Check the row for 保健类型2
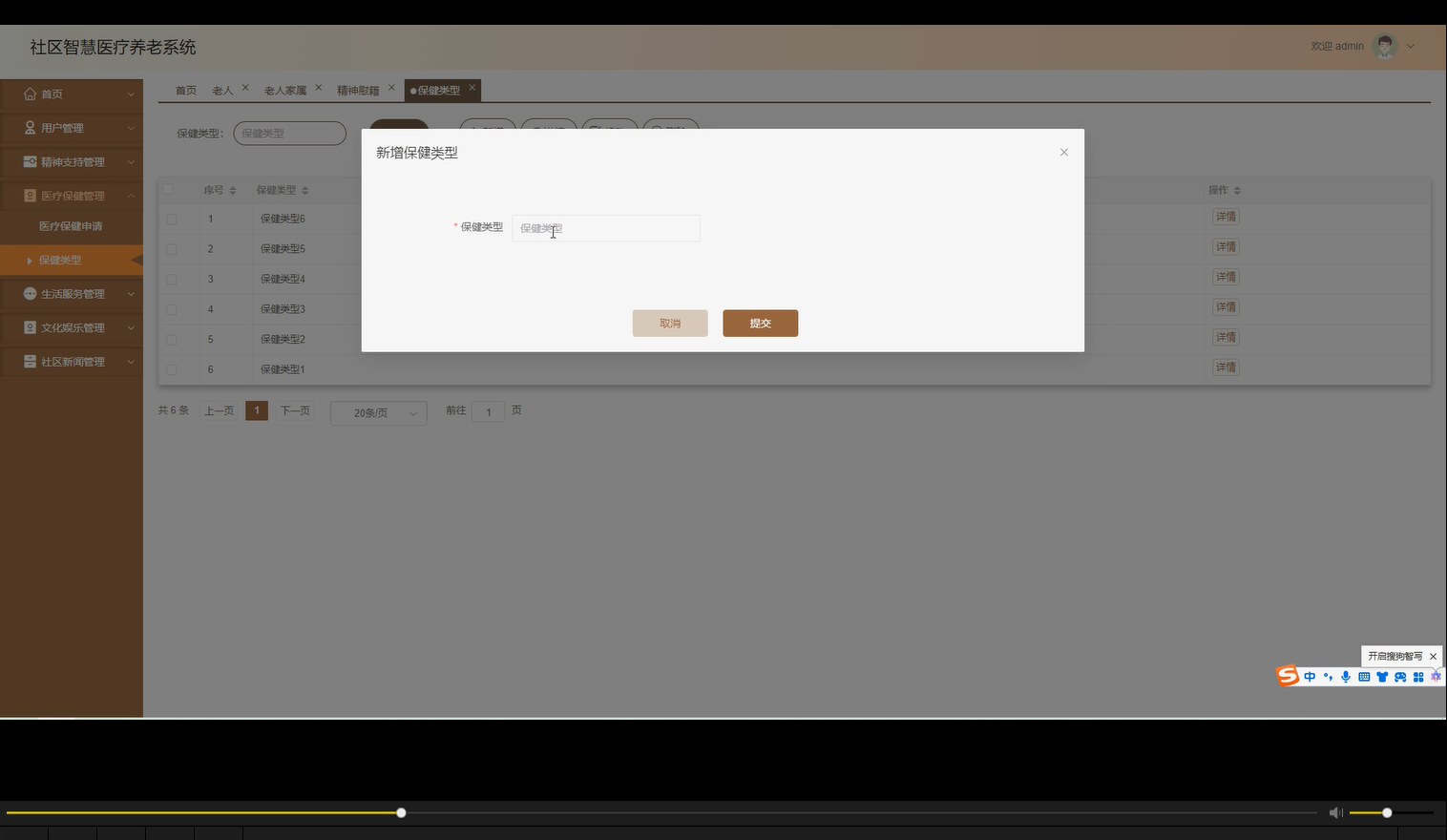 [x=172, y=340]
